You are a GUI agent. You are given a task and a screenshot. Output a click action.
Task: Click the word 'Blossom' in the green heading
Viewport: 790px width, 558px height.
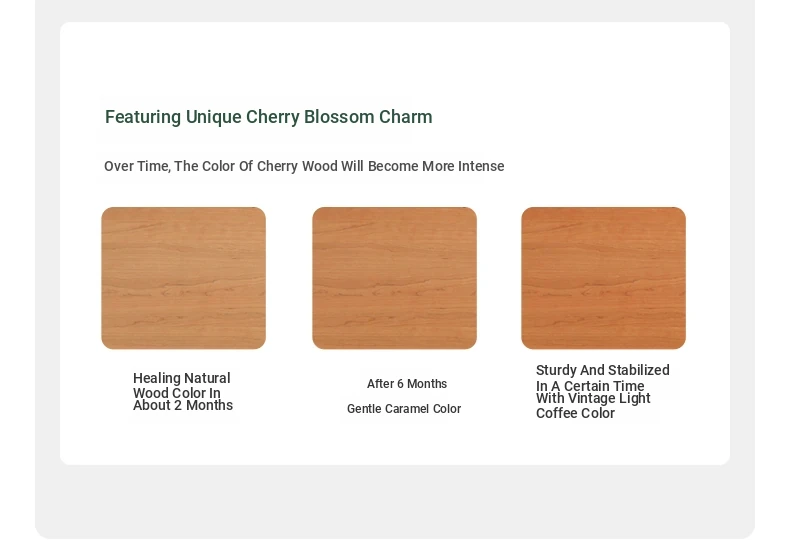point(339,117)
